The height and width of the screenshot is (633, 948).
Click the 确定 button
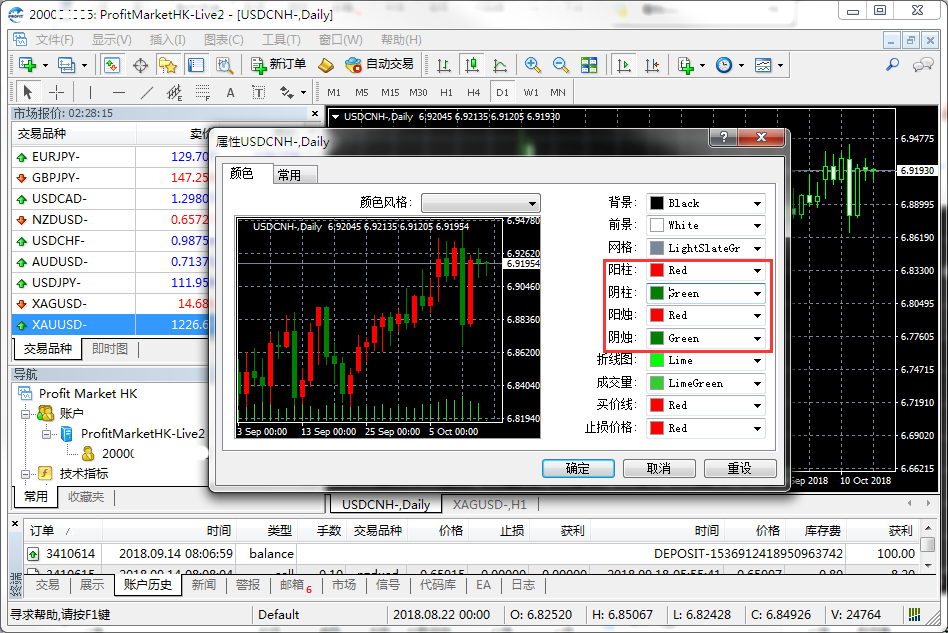tap(577, 468)
